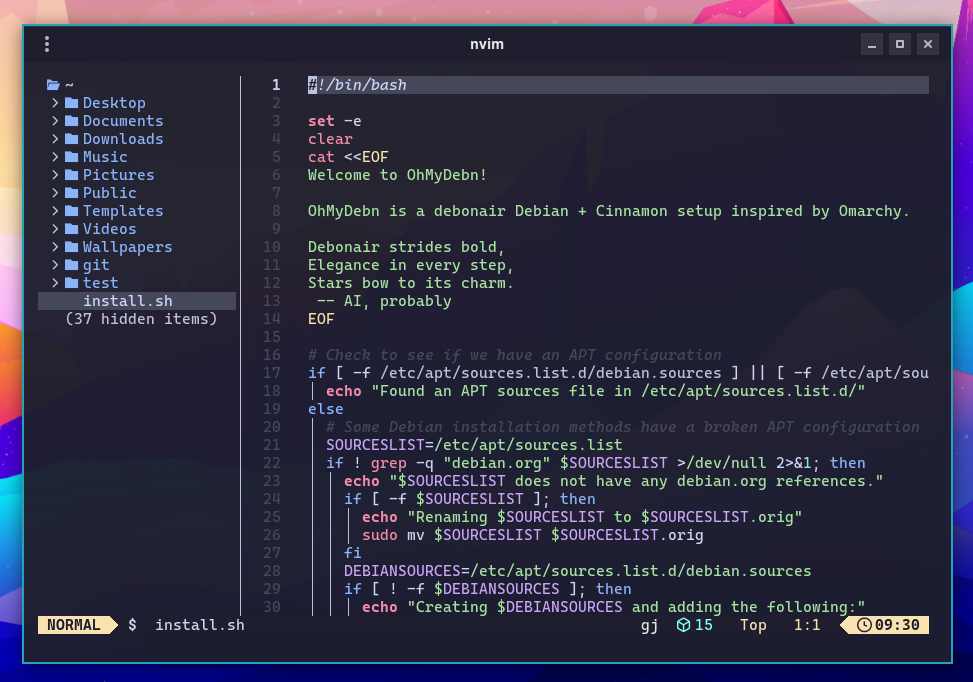Expand the test folder chevron
The image size is (973, 682).
pyautogui.click(x=55, y=282)
